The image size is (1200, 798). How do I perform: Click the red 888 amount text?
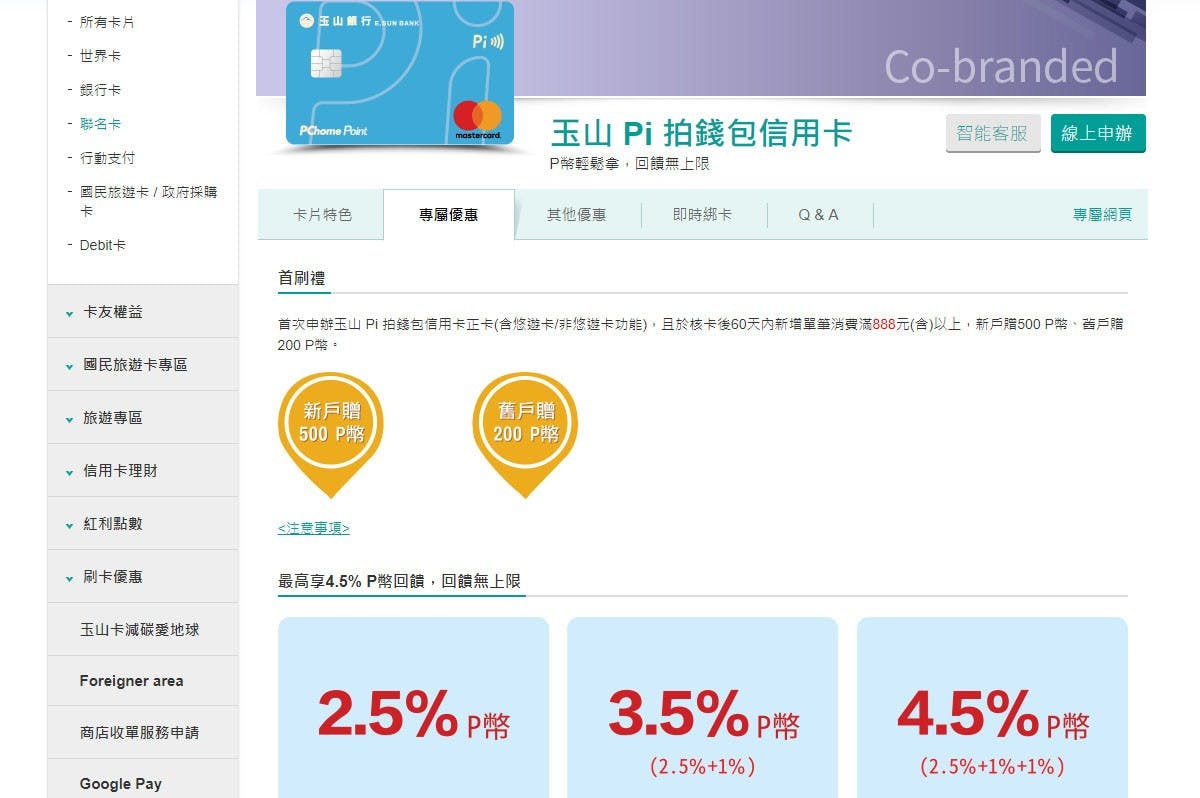(884, 324)
